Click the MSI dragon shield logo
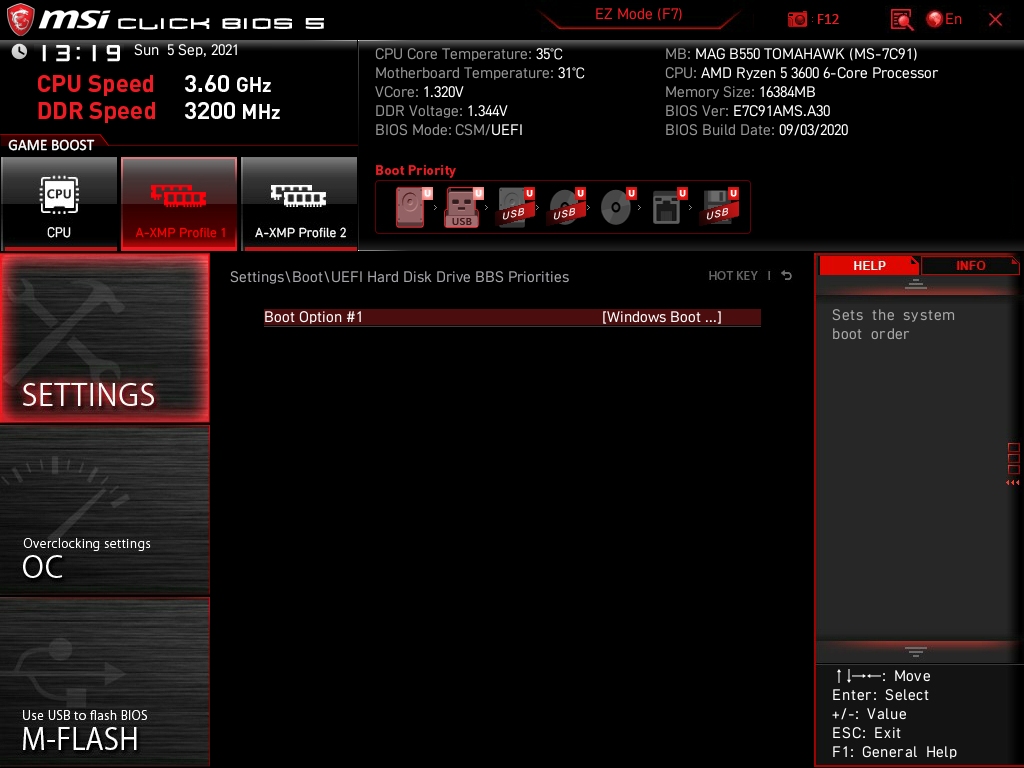Image resolution: width=1024 pixels, height=768 pixels. [20, 19]
